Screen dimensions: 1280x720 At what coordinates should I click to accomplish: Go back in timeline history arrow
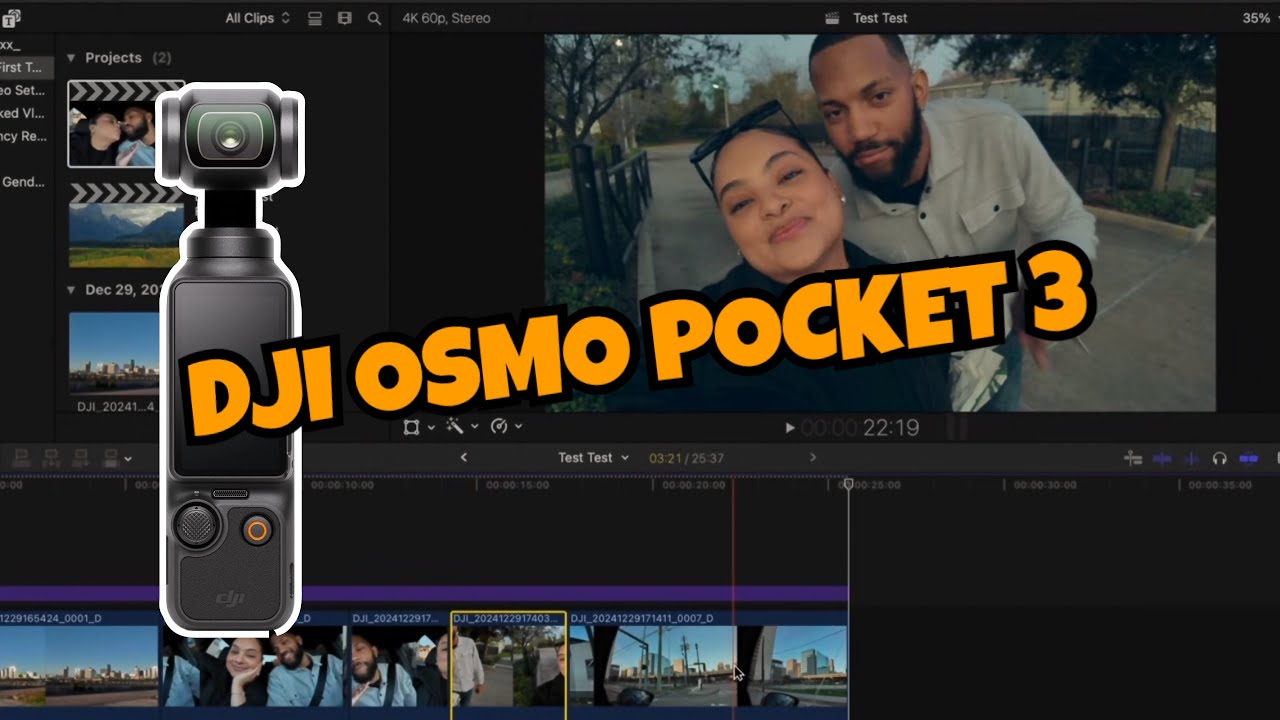pyautogui.click(x=463, y=457)
